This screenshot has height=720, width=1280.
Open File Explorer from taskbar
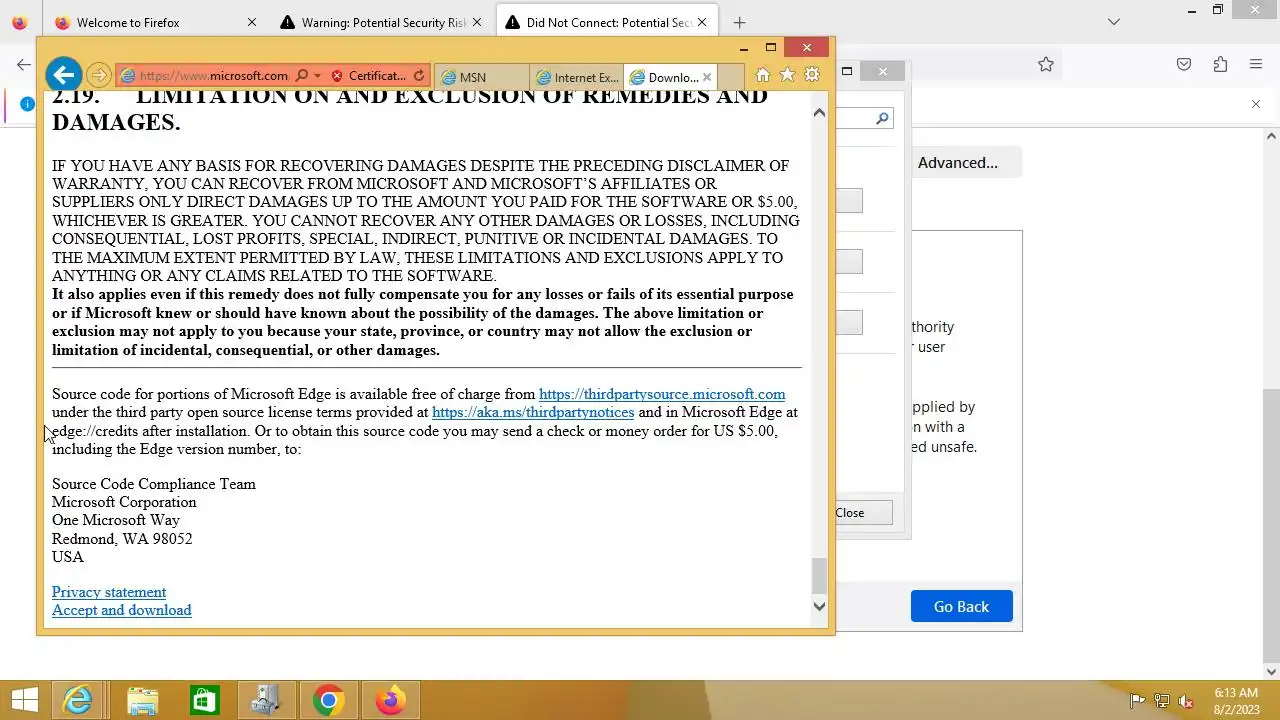[x=142, y=701]
